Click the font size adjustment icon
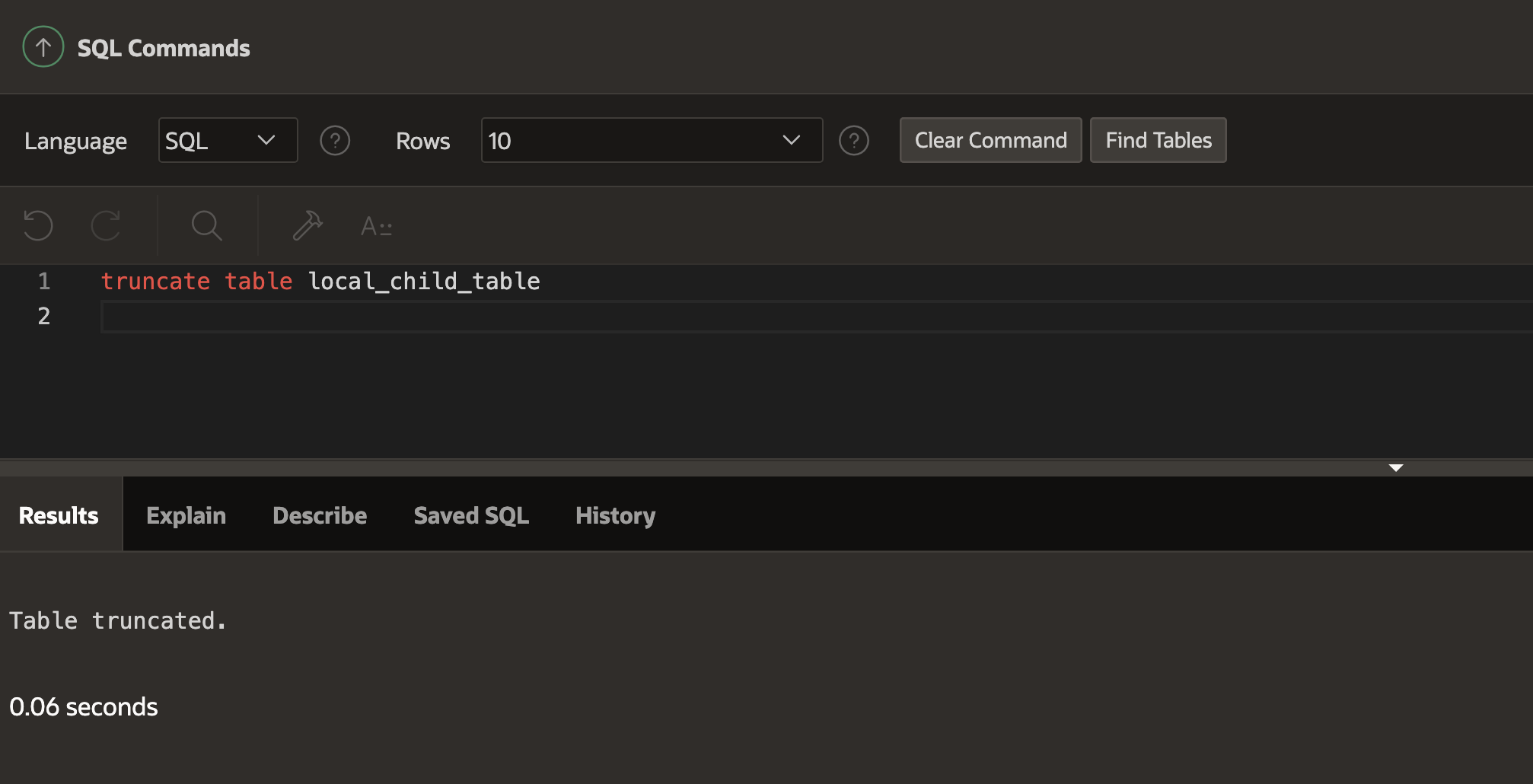 [376, 225]
